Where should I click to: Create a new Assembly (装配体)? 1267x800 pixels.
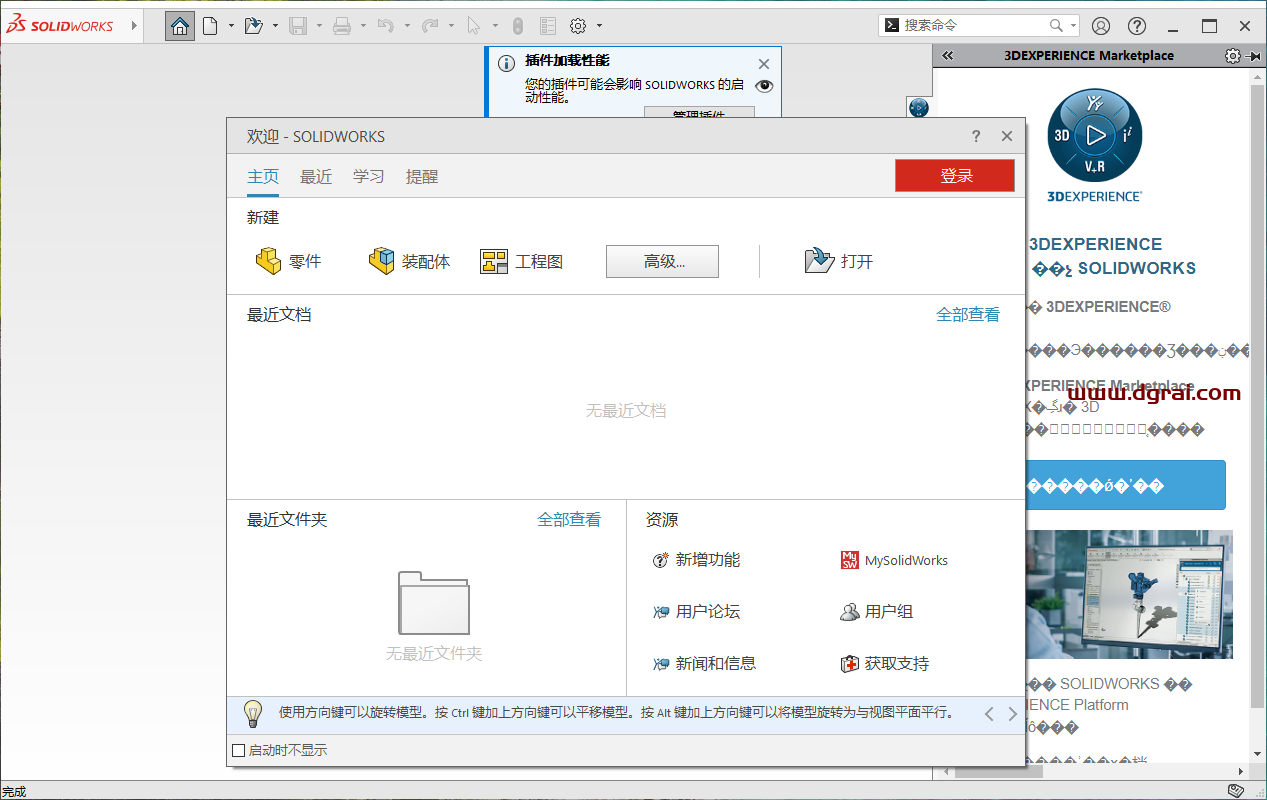click(x=409, y=261)
